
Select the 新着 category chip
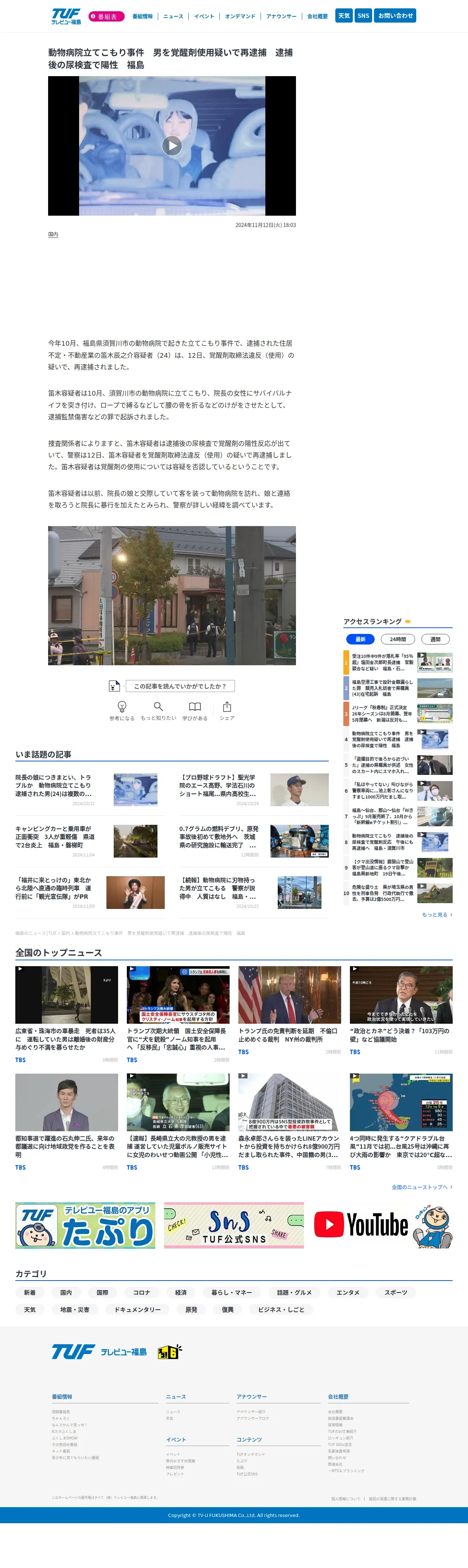tap(29, 1292)
